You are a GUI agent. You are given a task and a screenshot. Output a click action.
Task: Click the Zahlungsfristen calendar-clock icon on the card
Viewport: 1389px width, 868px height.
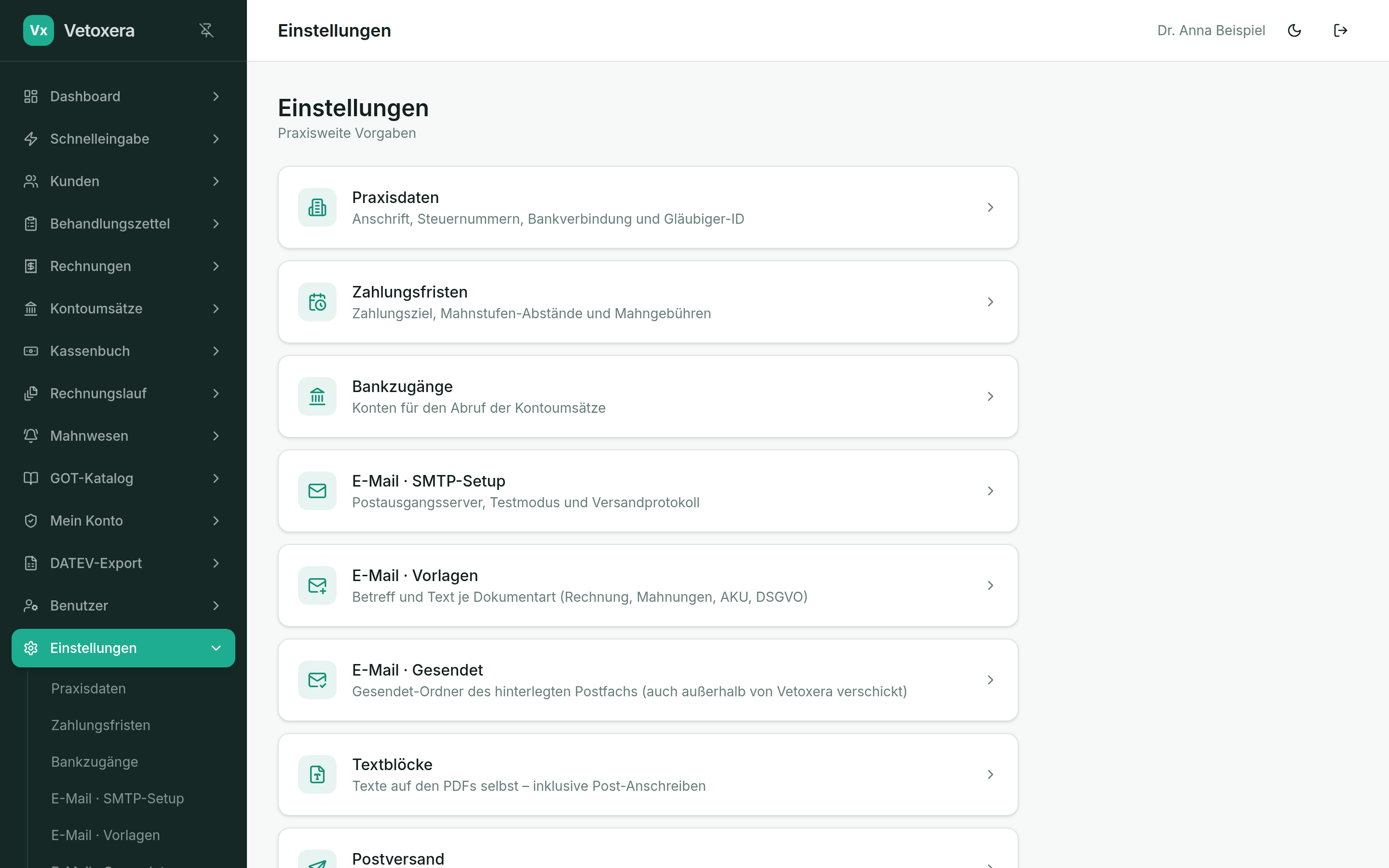point(317,302)
